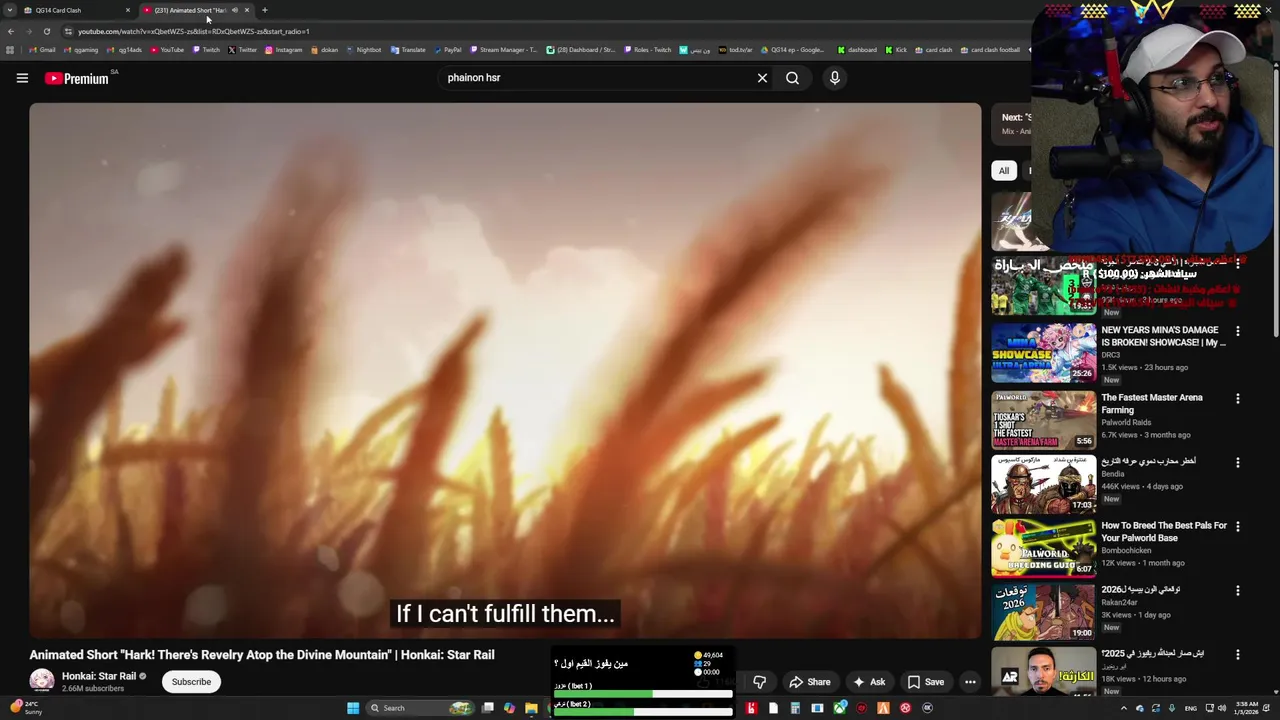Click the magnifier search button

(x=792, y=78)
